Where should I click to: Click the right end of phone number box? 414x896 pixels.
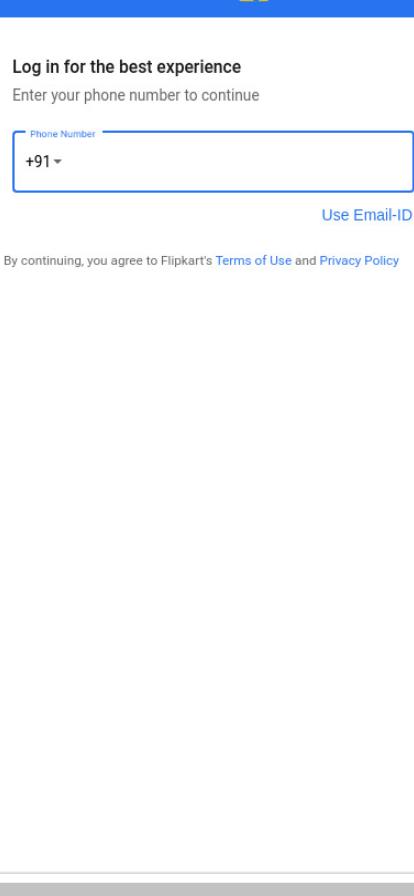(400, 162)
